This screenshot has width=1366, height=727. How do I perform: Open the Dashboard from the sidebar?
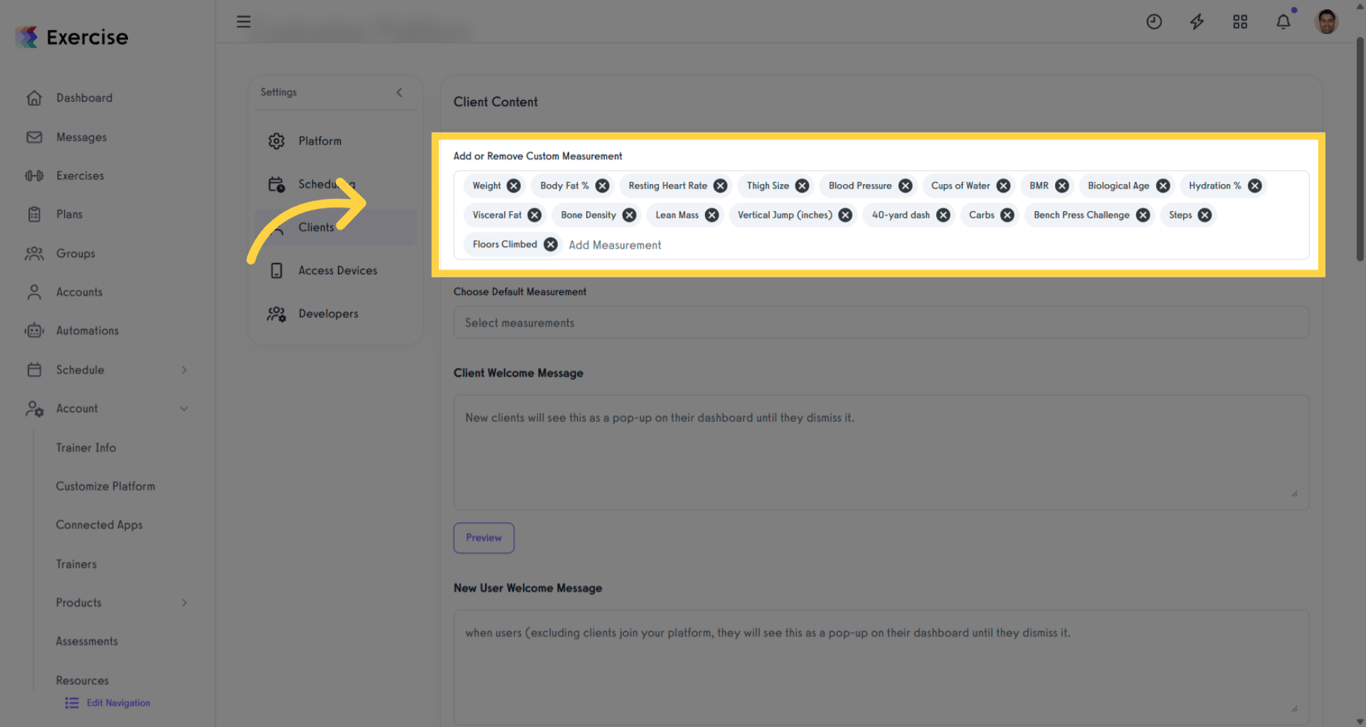pos(84,97)
